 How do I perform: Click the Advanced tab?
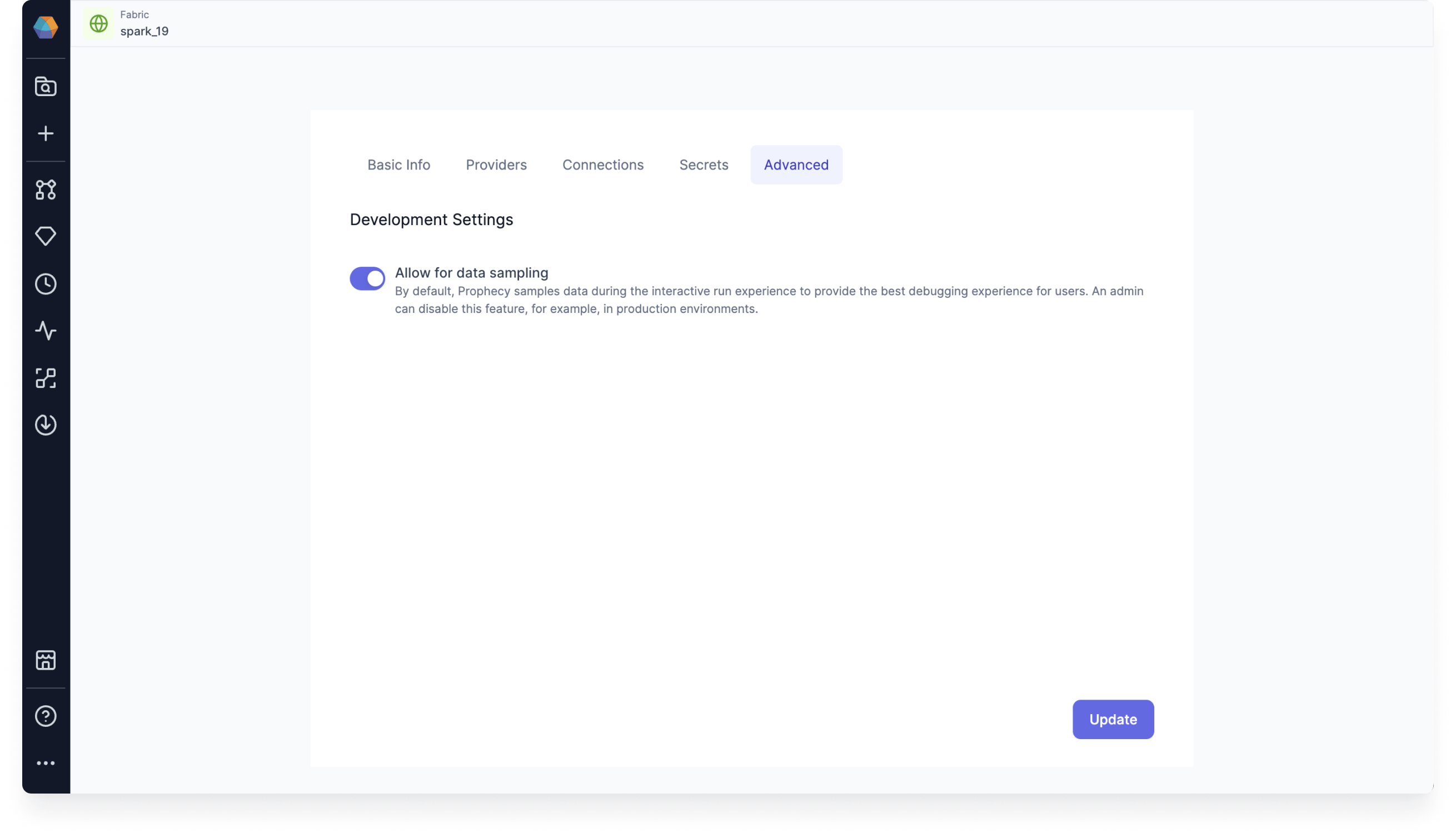[796, 165]
